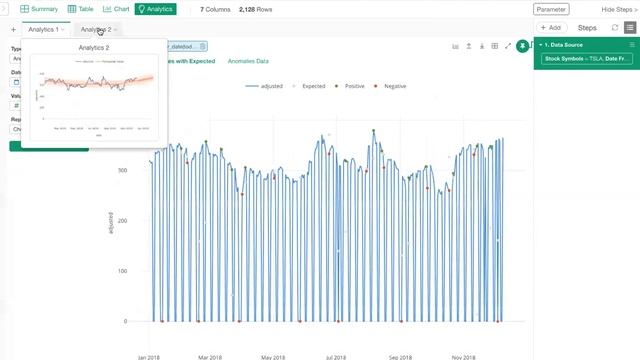640x360 pixels.
Task: Open Analytics 2 tab dropdown arrow
Action: tap(116, 30)
